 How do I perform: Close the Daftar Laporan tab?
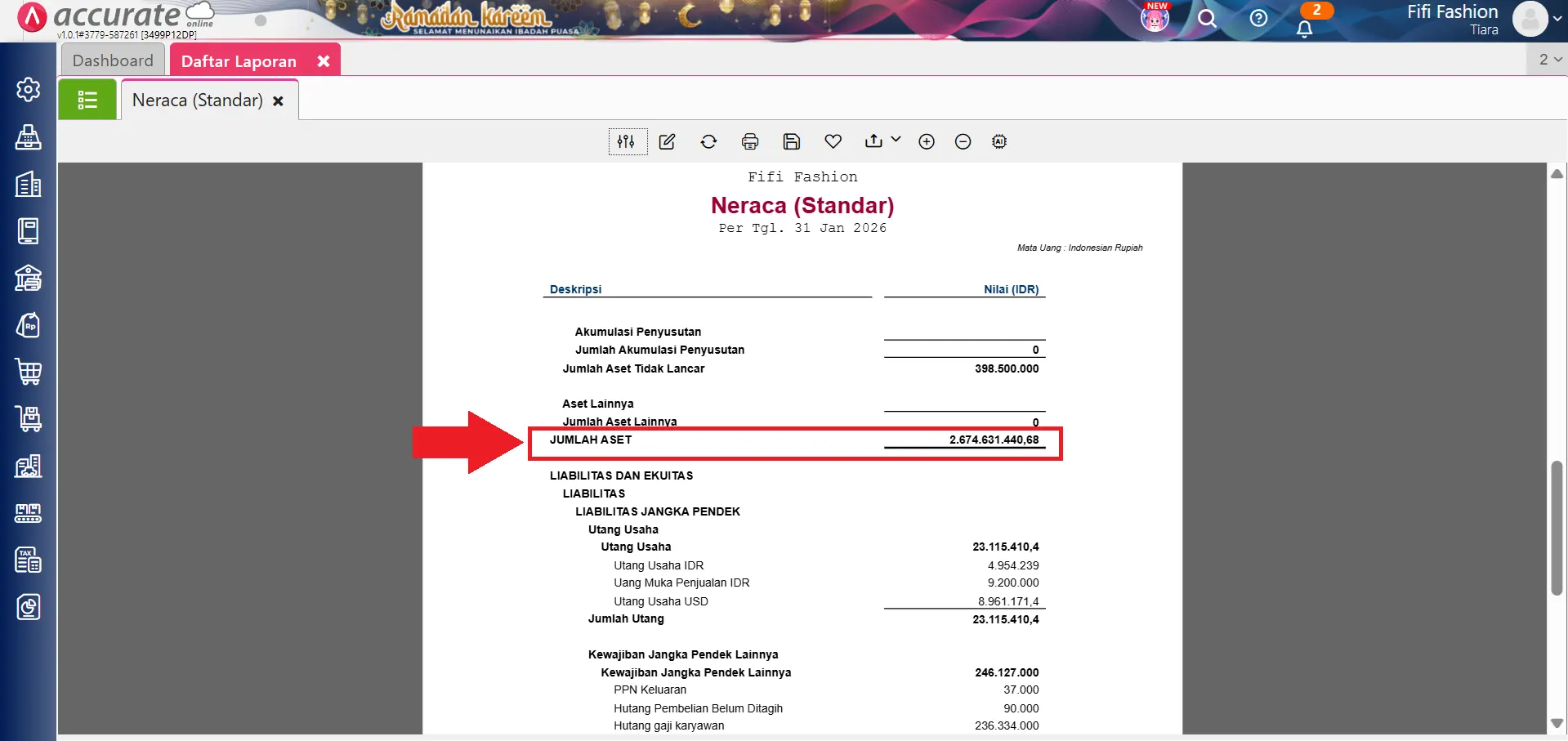click(324, 61)
